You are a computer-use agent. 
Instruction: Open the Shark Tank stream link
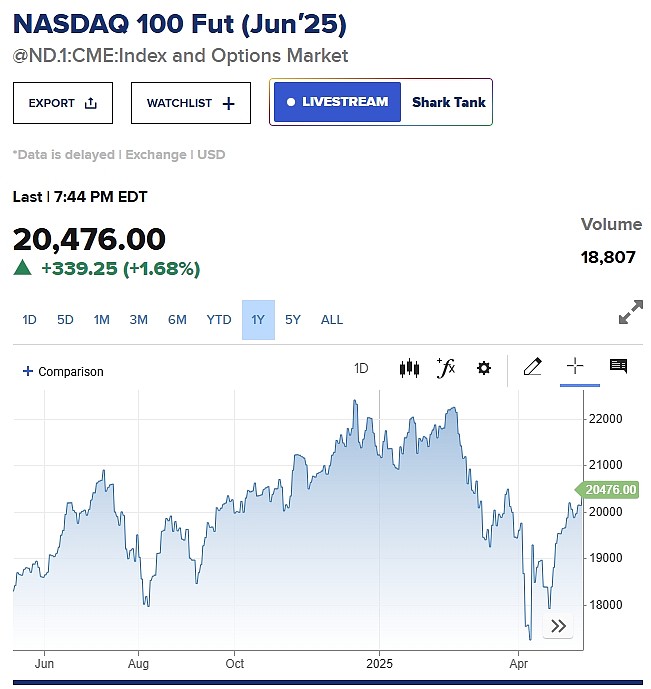(x=448, y=102)
